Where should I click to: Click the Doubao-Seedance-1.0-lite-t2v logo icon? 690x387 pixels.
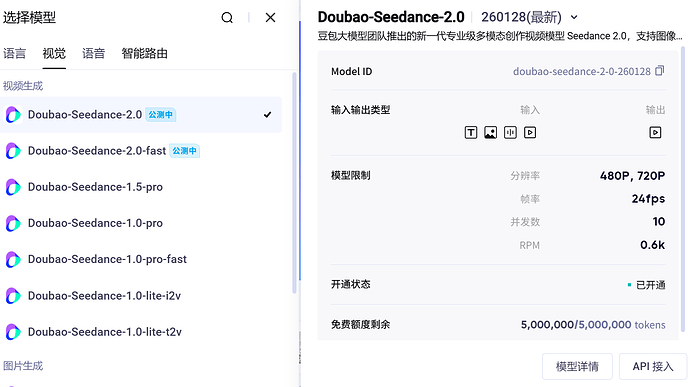(x=13, y=332)
